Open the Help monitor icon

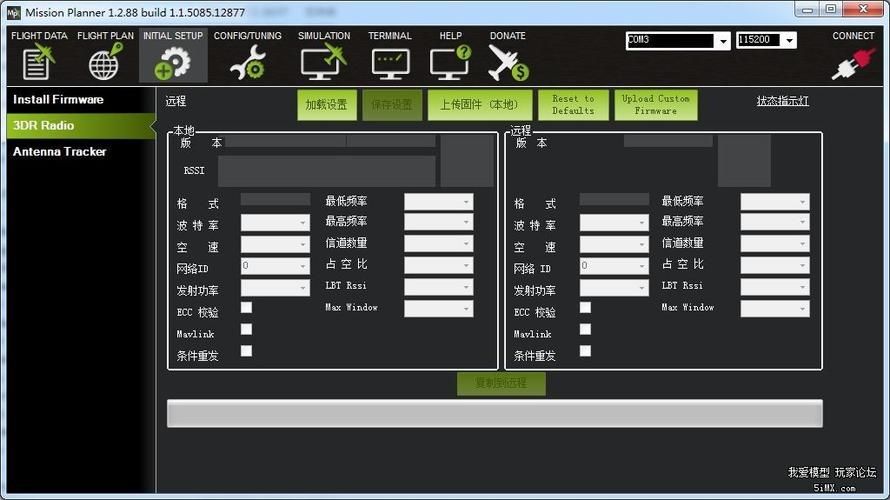(450, 62)
